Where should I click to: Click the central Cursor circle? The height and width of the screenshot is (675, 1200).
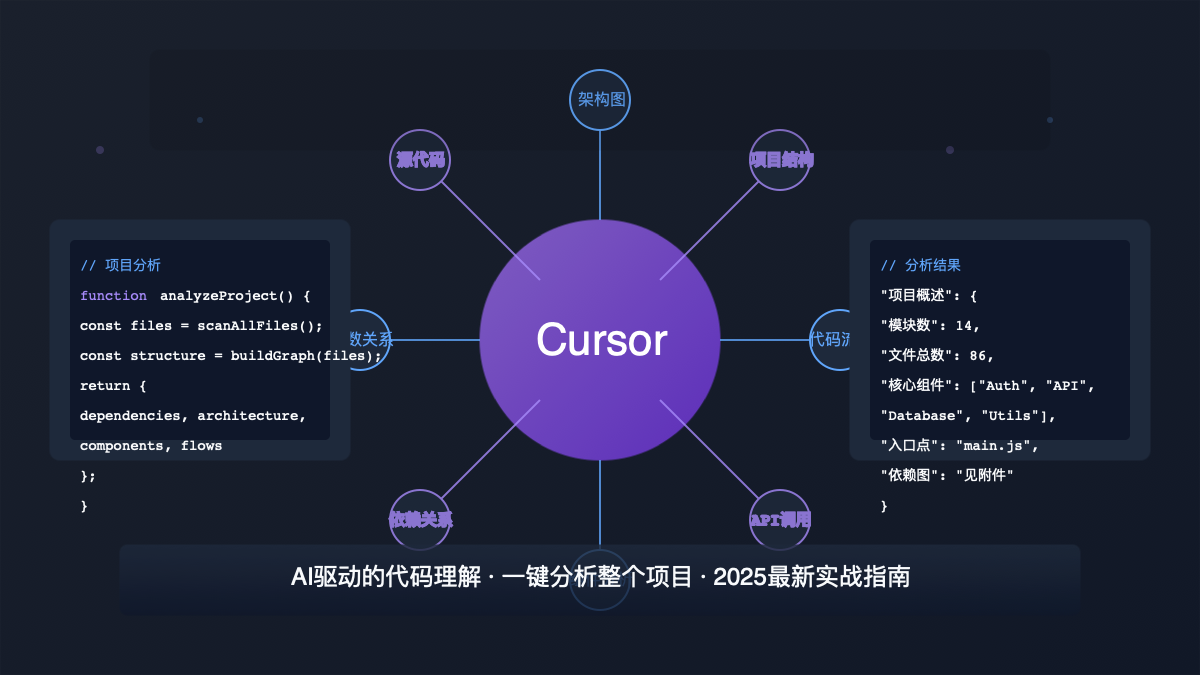click(x=600, y=340)
